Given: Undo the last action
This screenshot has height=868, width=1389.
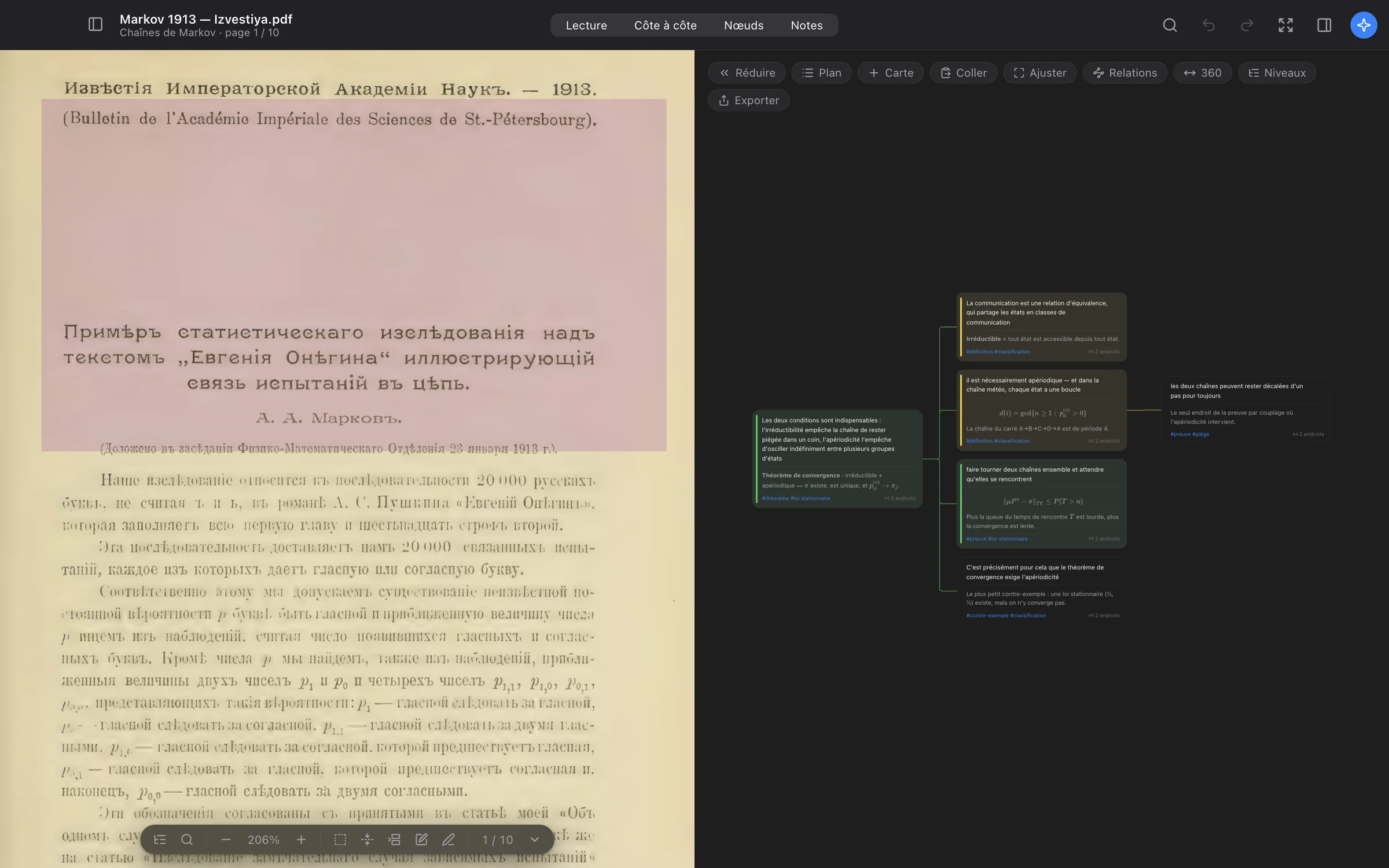Looking at the screenshot, I should tap(1208, 25).
